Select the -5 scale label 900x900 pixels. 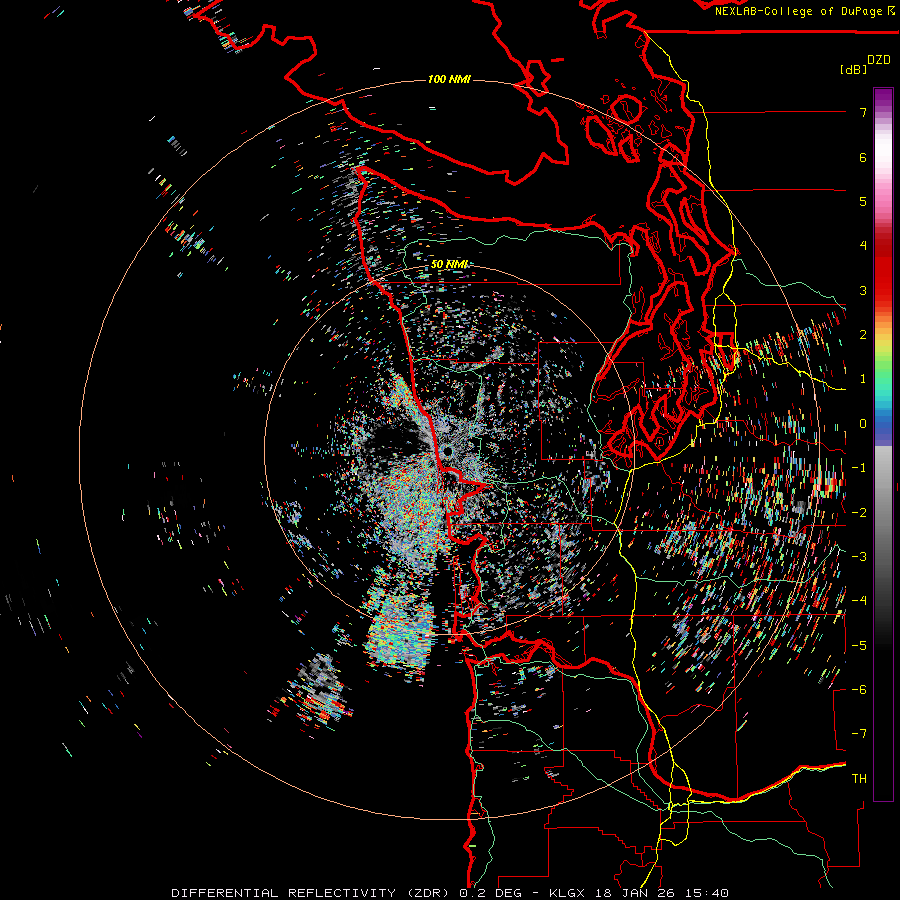pos(859,646)
